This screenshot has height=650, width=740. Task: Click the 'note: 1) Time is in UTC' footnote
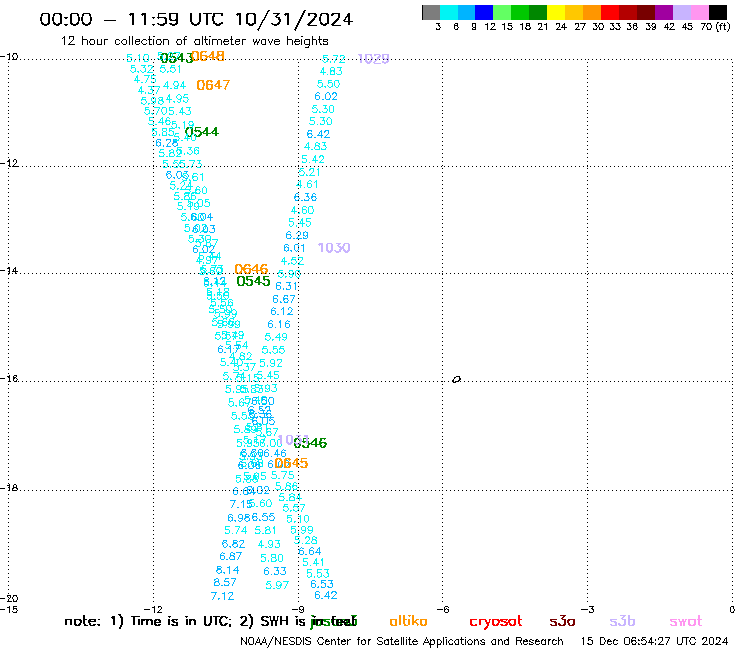(x=147, y=621)
